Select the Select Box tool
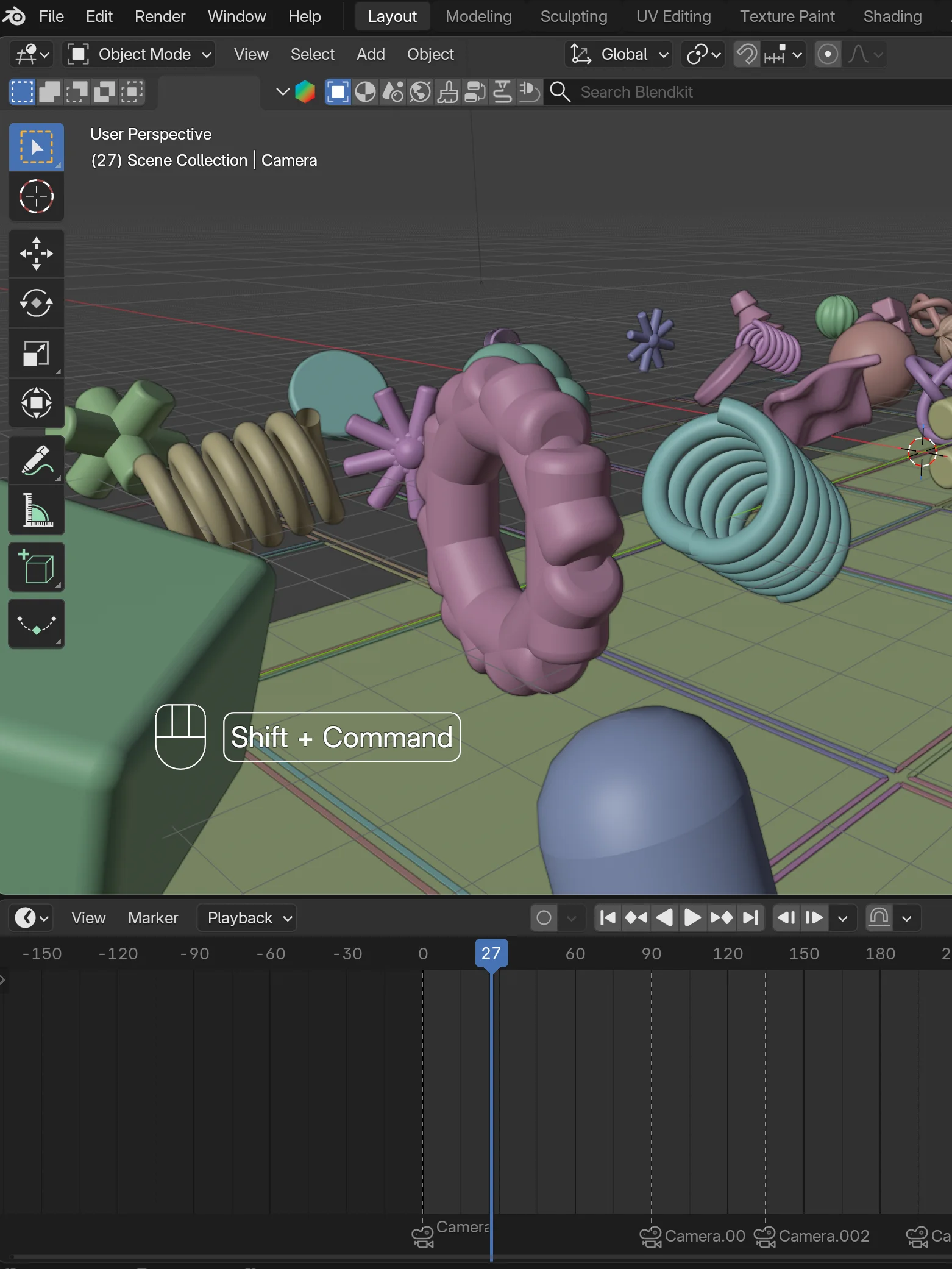Screen dimensions: 952x1269 point(37,147)
